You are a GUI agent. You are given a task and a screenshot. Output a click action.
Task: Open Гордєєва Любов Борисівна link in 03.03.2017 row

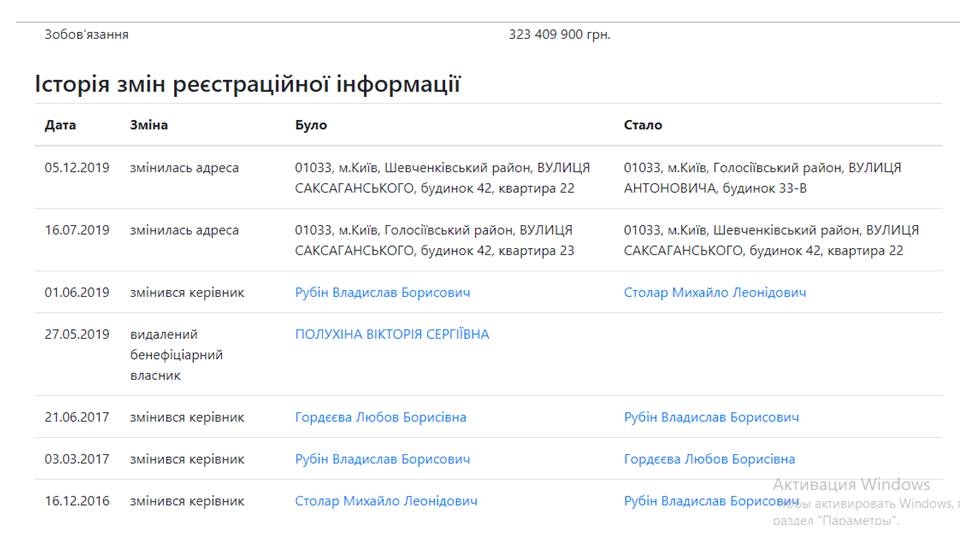(x=709, y=459)
